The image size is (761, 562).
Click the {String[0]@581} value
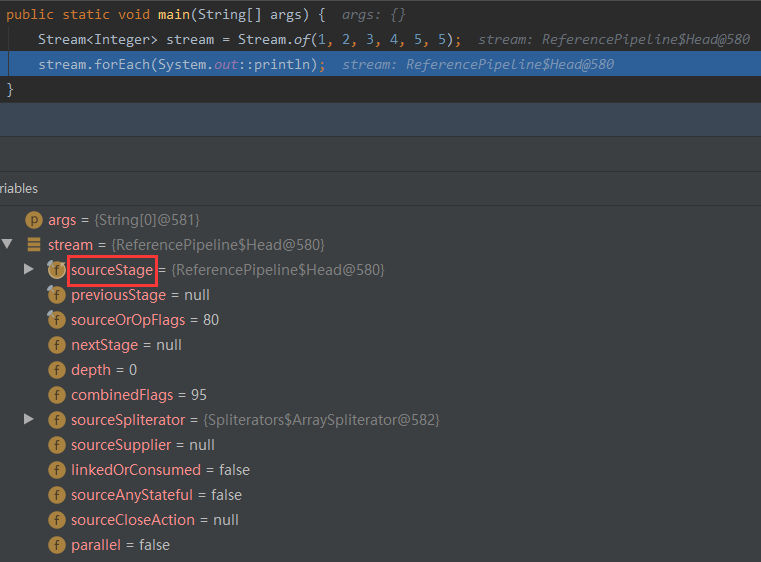[x=147, y=220]
